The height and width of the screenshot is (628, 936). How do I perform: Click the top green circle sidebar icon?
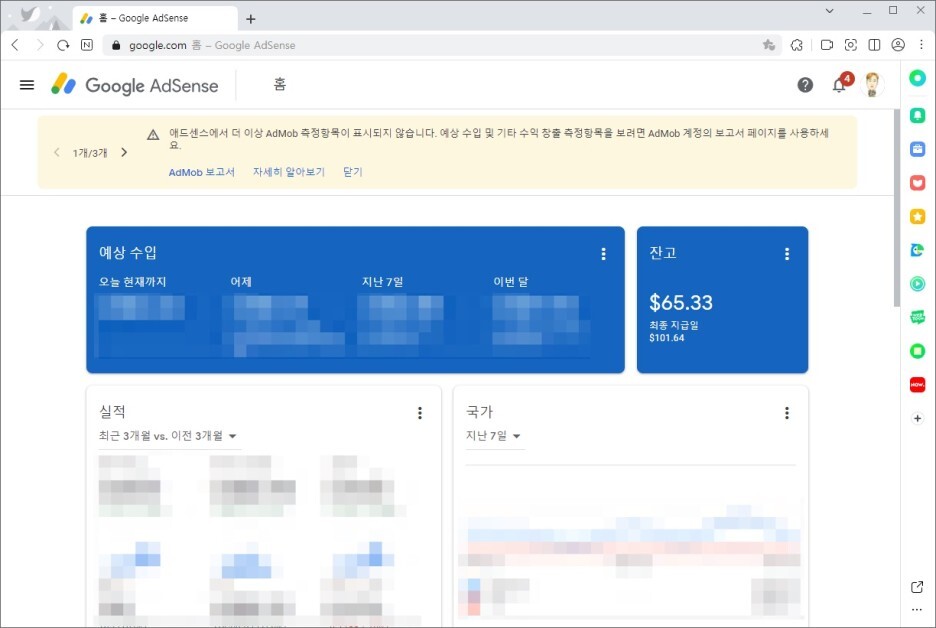click(917, 78)
